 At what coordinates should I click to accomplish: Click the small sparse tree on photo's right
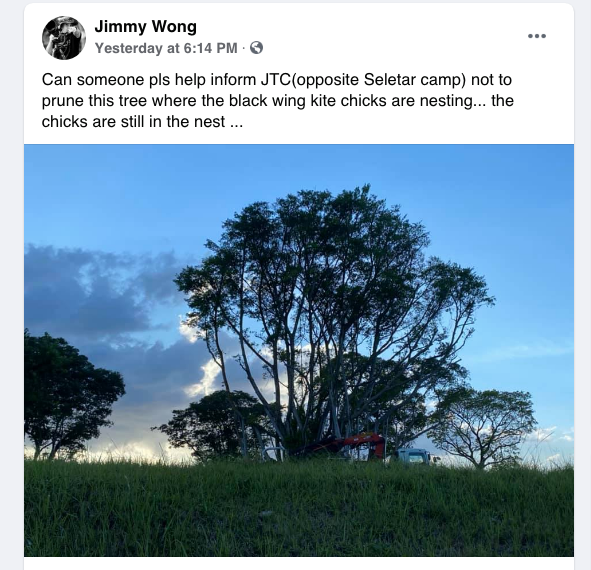482,426
